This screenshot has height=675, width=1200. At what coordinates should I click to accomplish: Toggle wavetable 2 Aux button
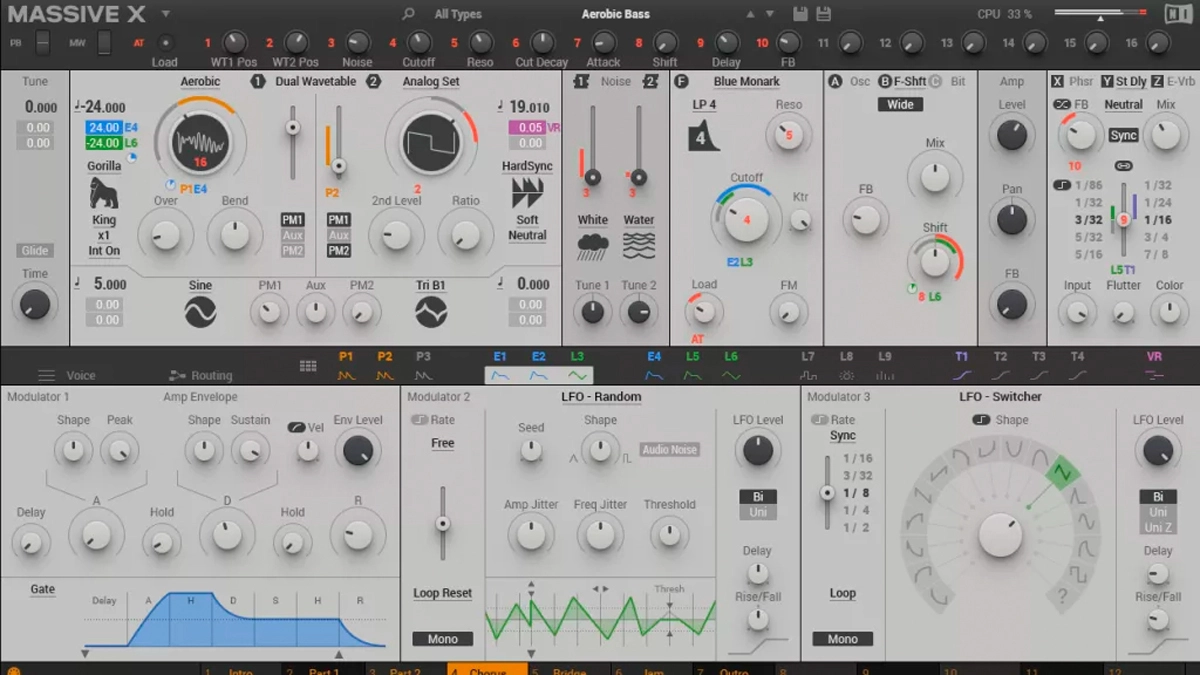pos(339,235)
